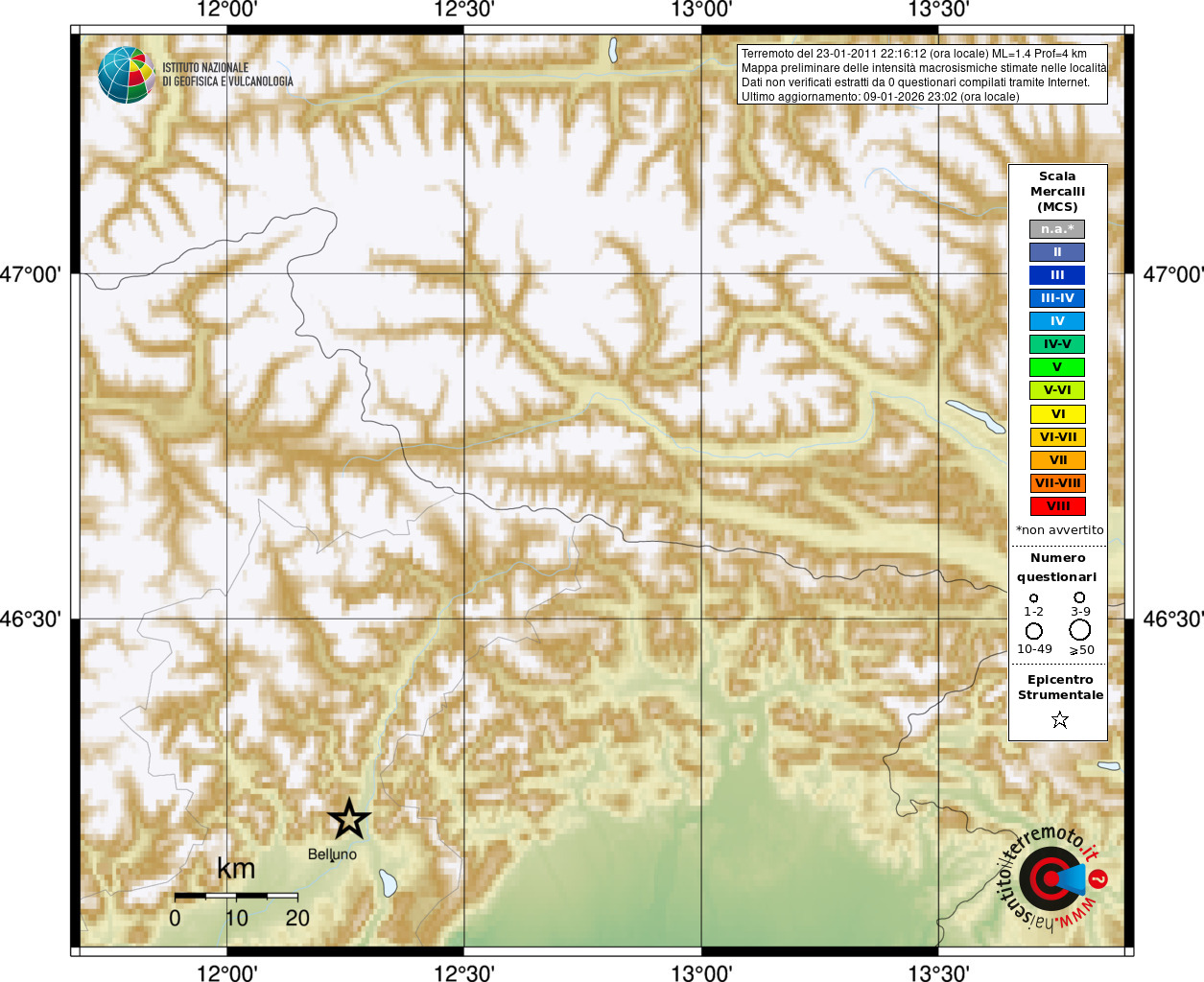1204x982 pixels.
Task: Click the 10-49 questionnaires circle symbol
Action: click(x=1034, y=631)
